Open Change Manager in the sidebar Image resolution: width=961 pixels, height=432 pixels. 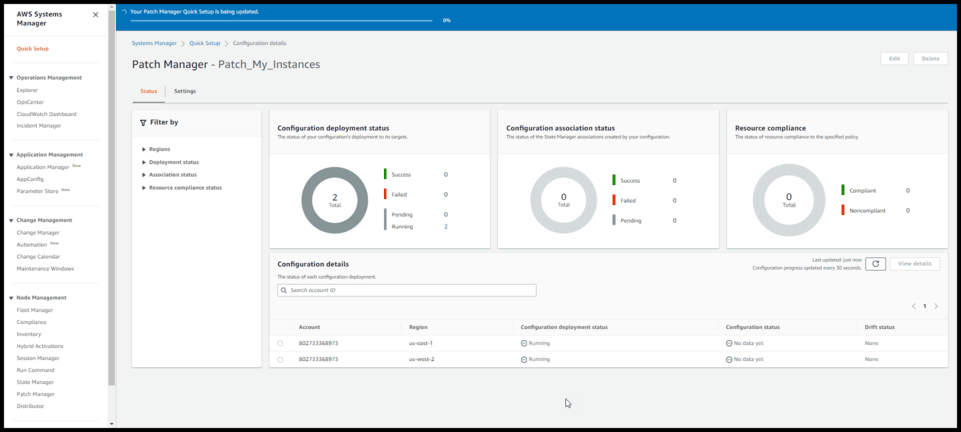tap(38, 232)
